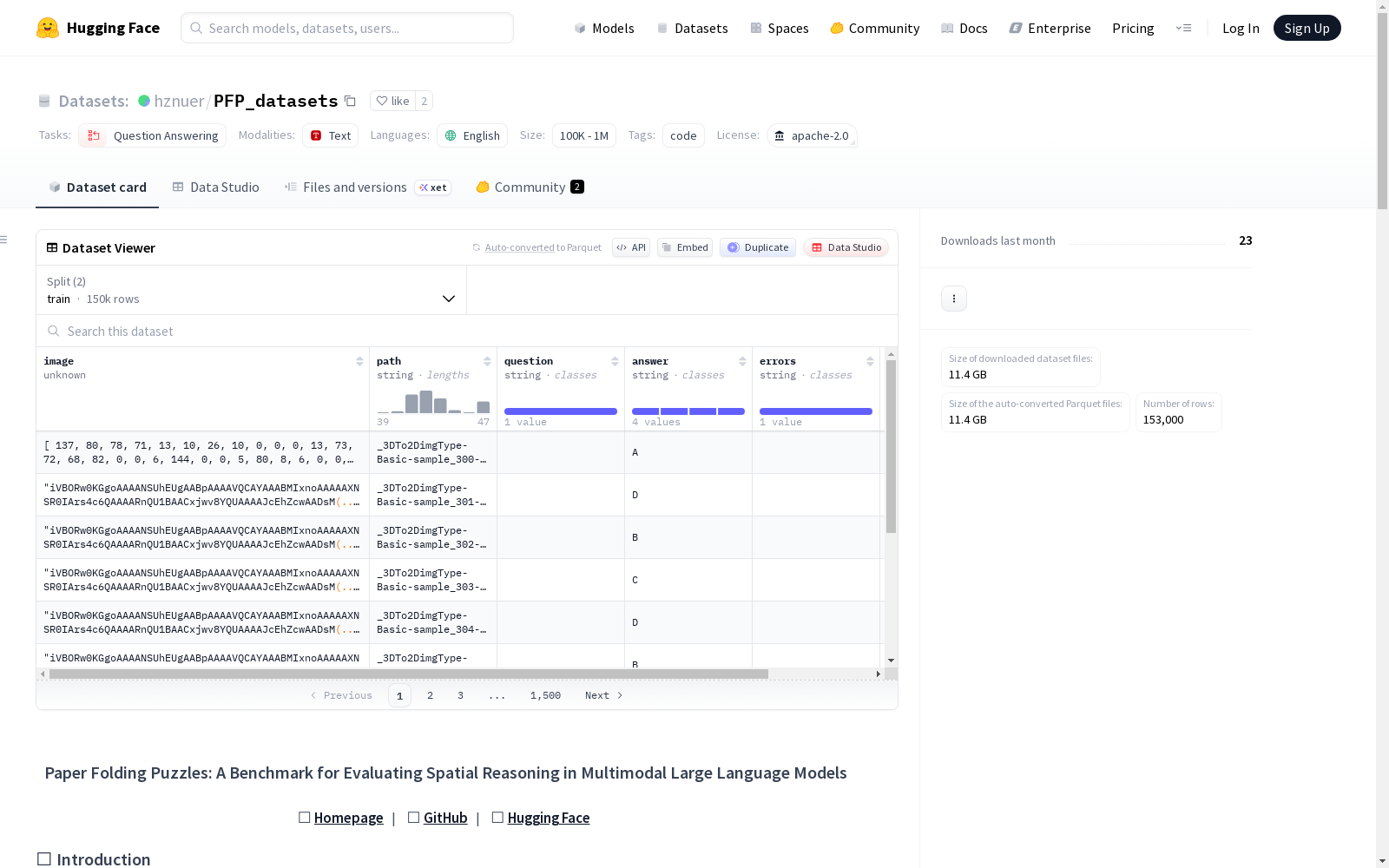Open Datasets in top navigation
This screenshot has width=1389, height=868.
tap(692, 28)
